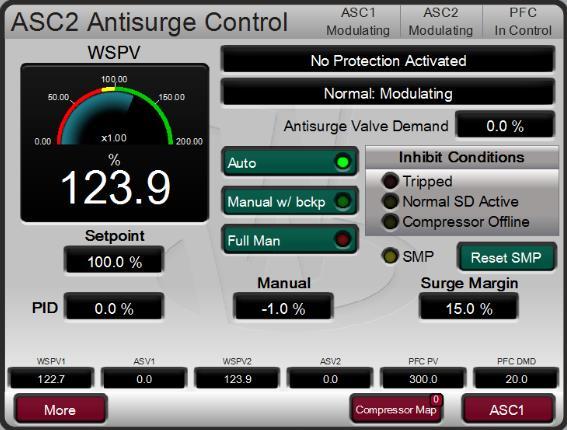The width and height of the screenshot is (567, 430).
Task: Click the WSPV2 value 123.9
Action: 237,379
